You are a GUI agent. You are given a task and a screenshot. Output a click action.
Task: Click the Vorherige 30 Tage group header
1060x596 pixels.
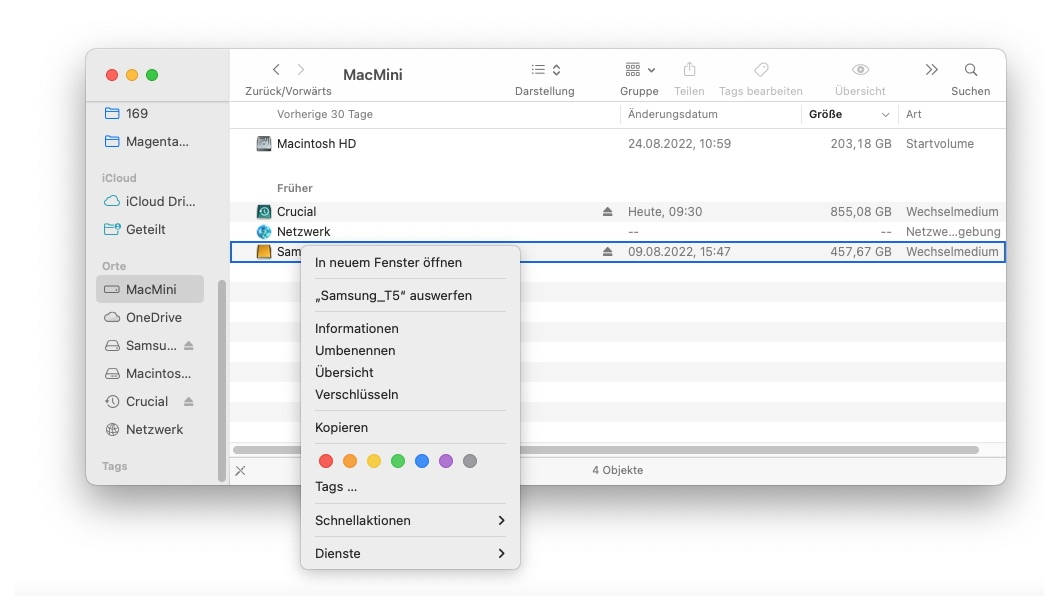click(324, 114)
